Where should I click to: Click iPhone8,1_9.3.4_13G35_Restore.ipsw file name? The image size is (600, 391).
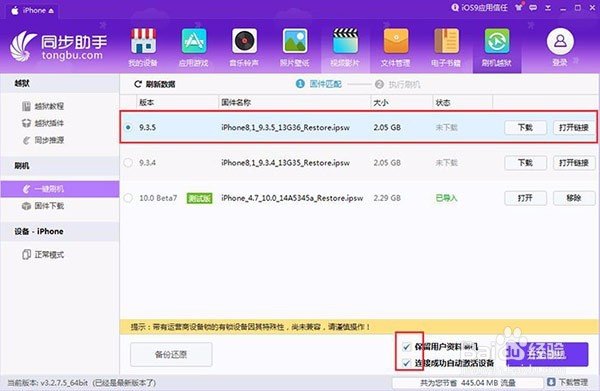pos(285,163)
